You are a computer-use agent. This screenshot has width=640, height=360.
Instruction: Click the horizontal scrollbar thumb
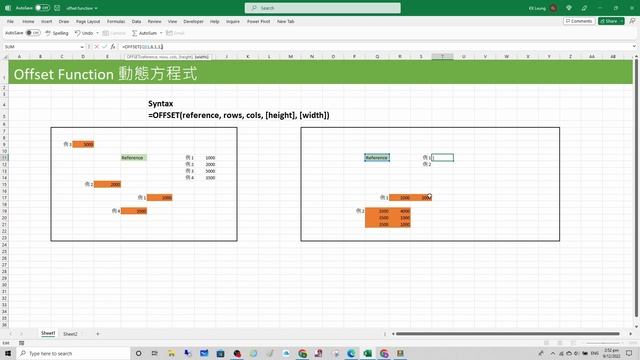click(507, 334)
